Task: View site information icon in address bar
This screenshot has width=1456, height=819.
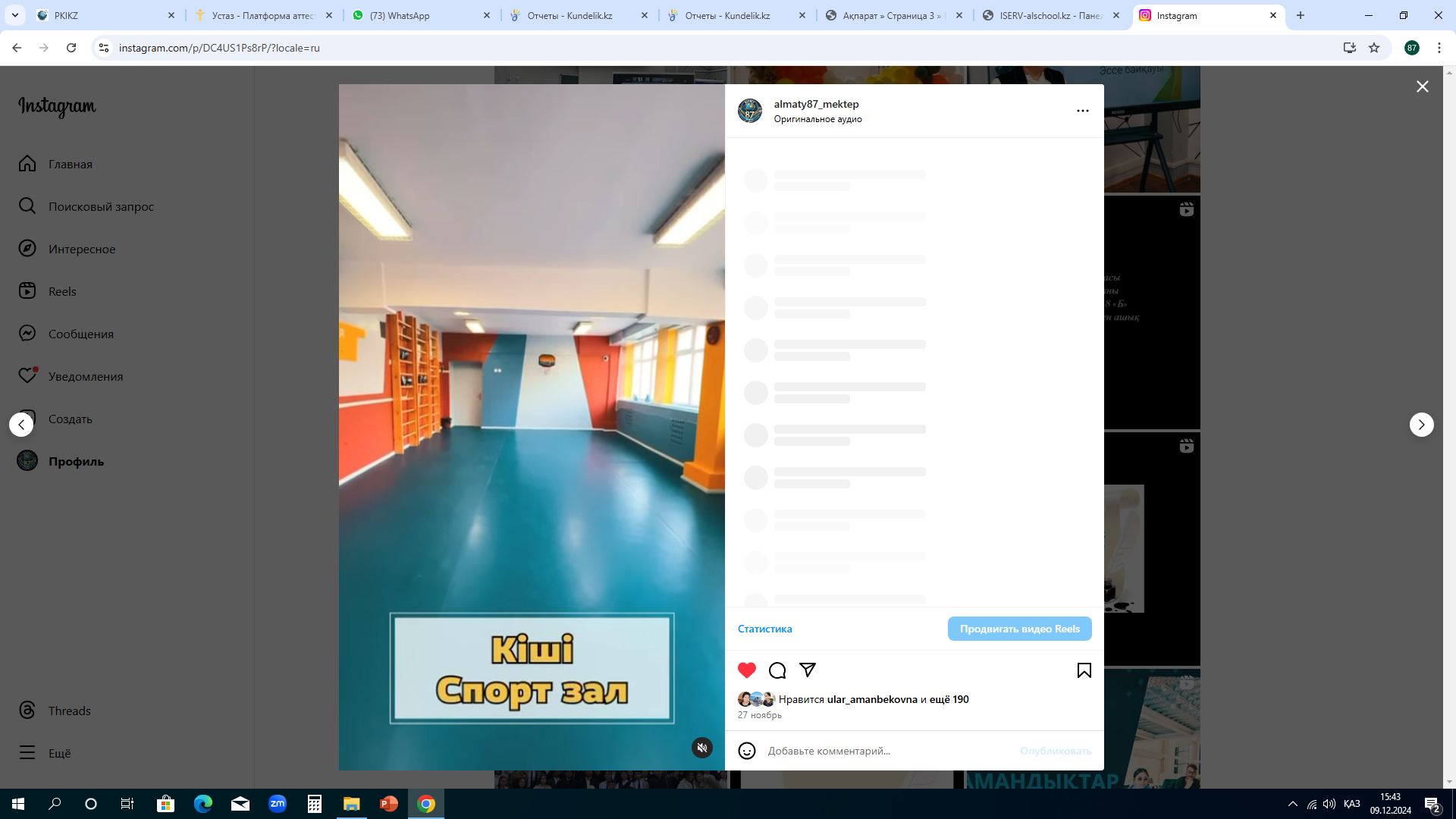Action: point(104,48)
